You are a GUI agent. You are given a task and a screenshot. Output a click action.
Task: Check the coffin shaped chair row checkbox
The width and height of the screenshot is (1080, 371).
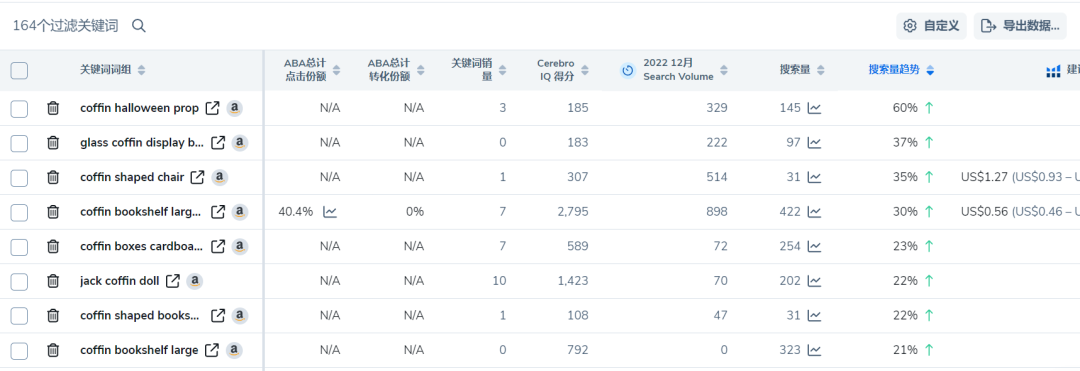click(19, 178)
